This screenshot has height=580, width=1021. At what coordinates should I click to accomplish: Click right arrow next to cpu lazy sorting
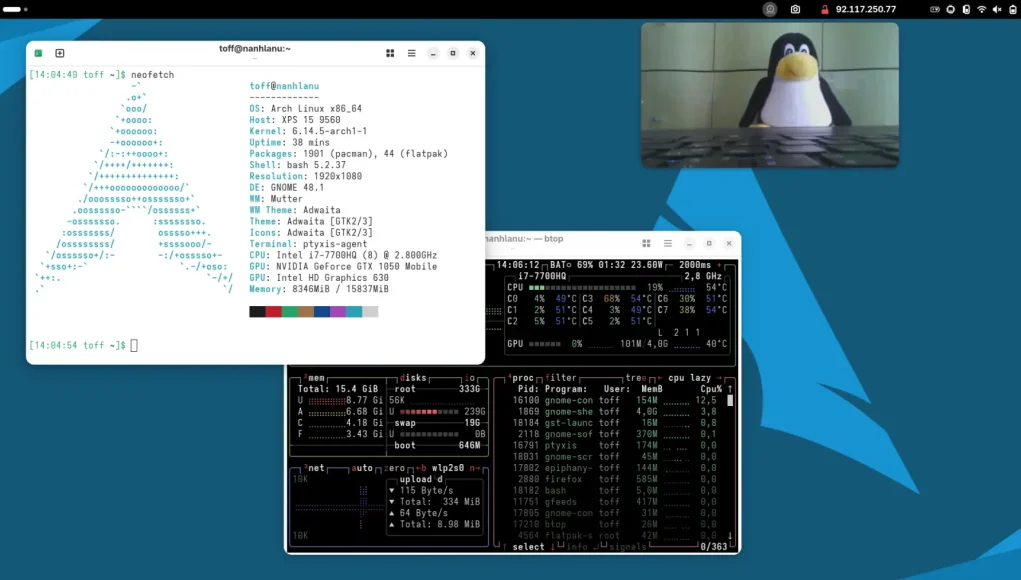tap(720, 378)
